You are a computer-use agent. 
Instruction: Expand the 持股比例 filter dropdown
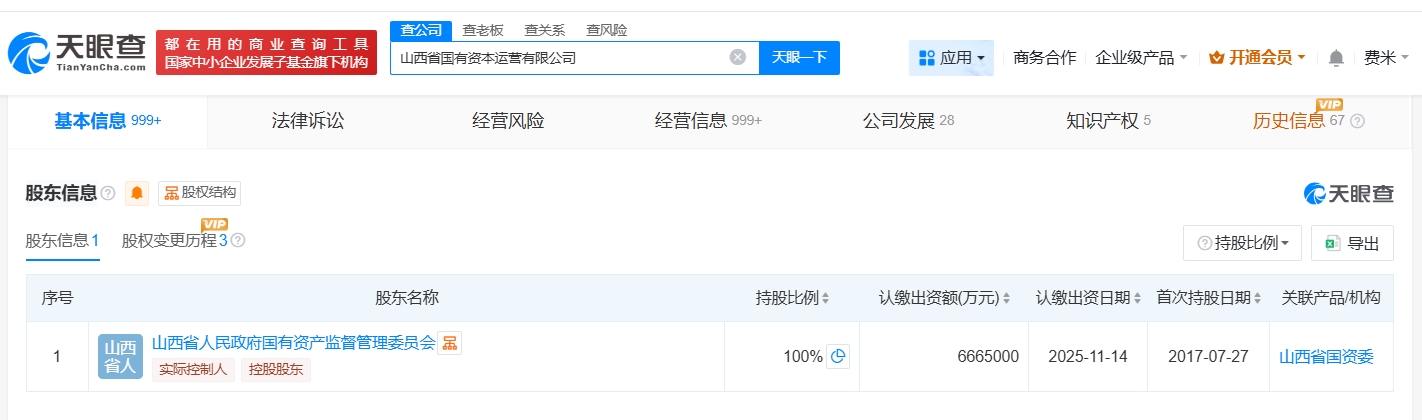tap(1243, 243)
